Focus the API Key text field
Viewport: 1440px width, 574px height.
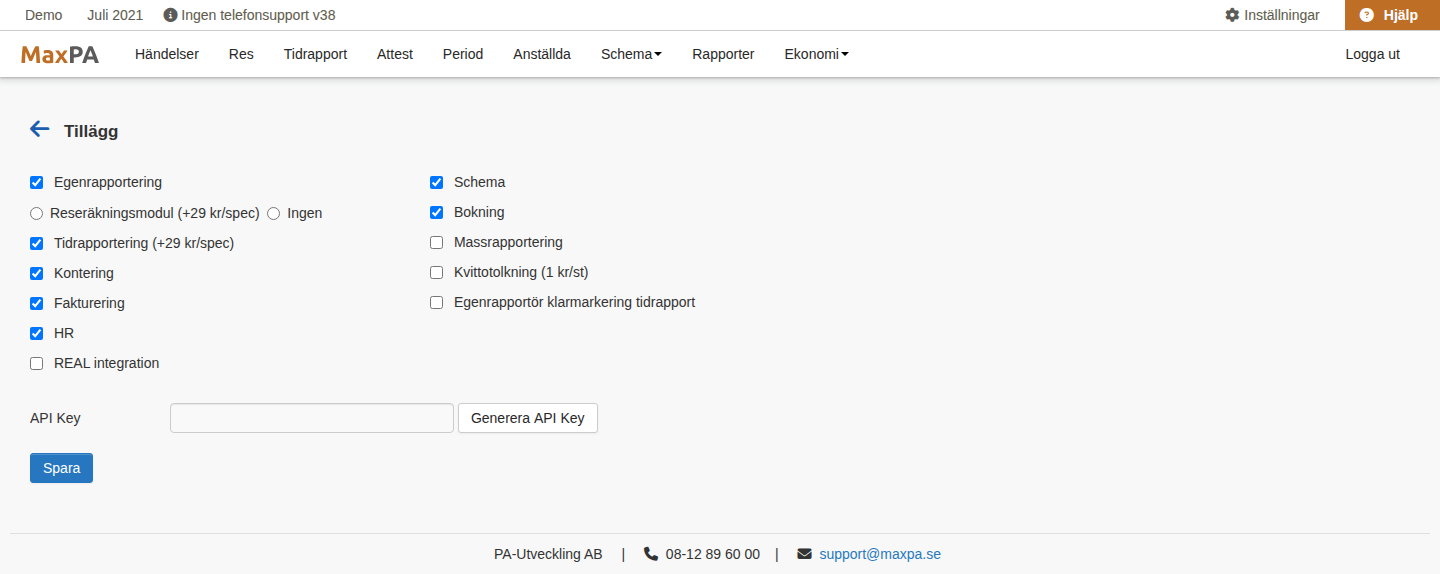pos(312,418)
